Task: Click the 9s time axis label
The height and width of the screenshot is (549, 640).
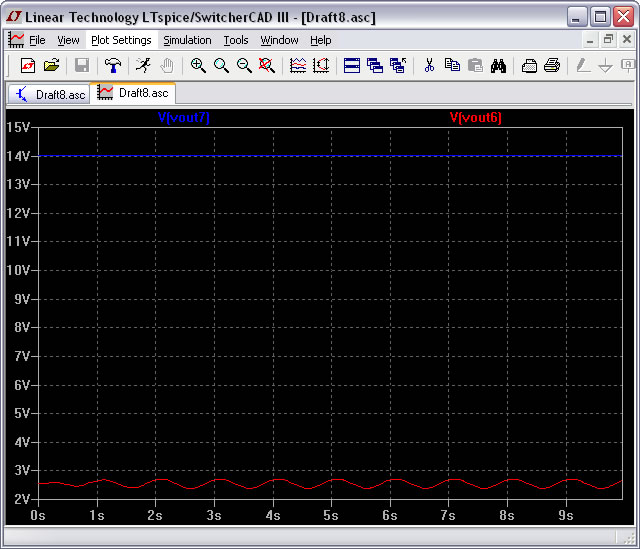Action: (566, 515)
